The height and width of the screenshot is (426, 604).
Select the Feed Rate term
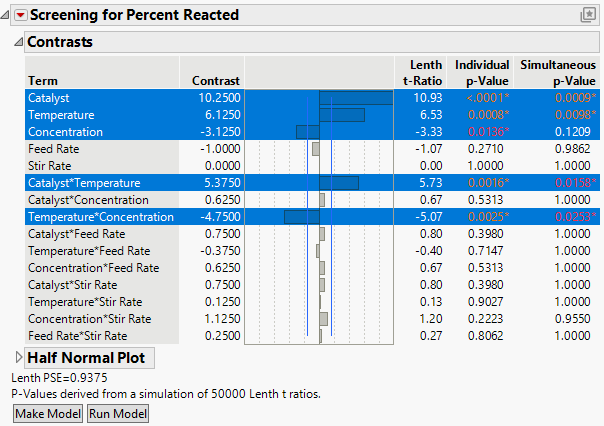[54, 149]
